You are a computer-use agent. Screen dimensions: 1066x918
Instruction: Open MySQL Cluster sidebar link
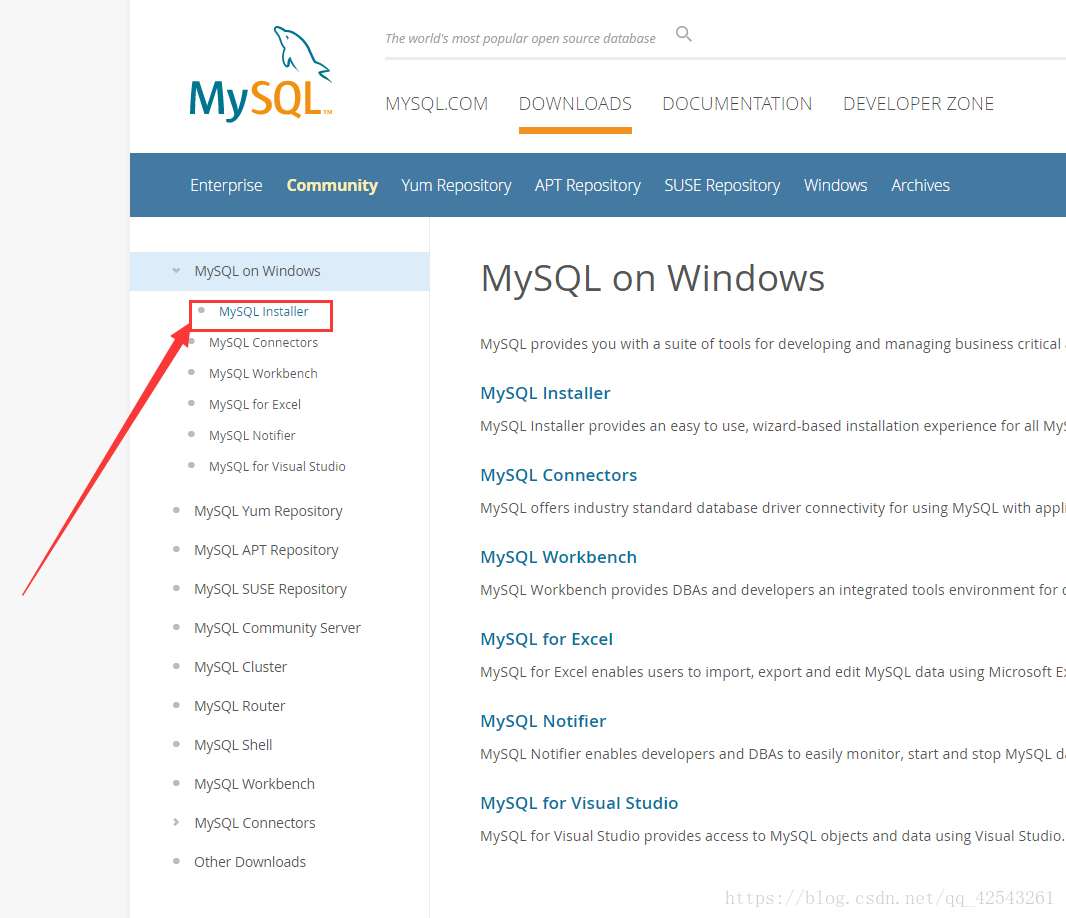click(240, 667)
